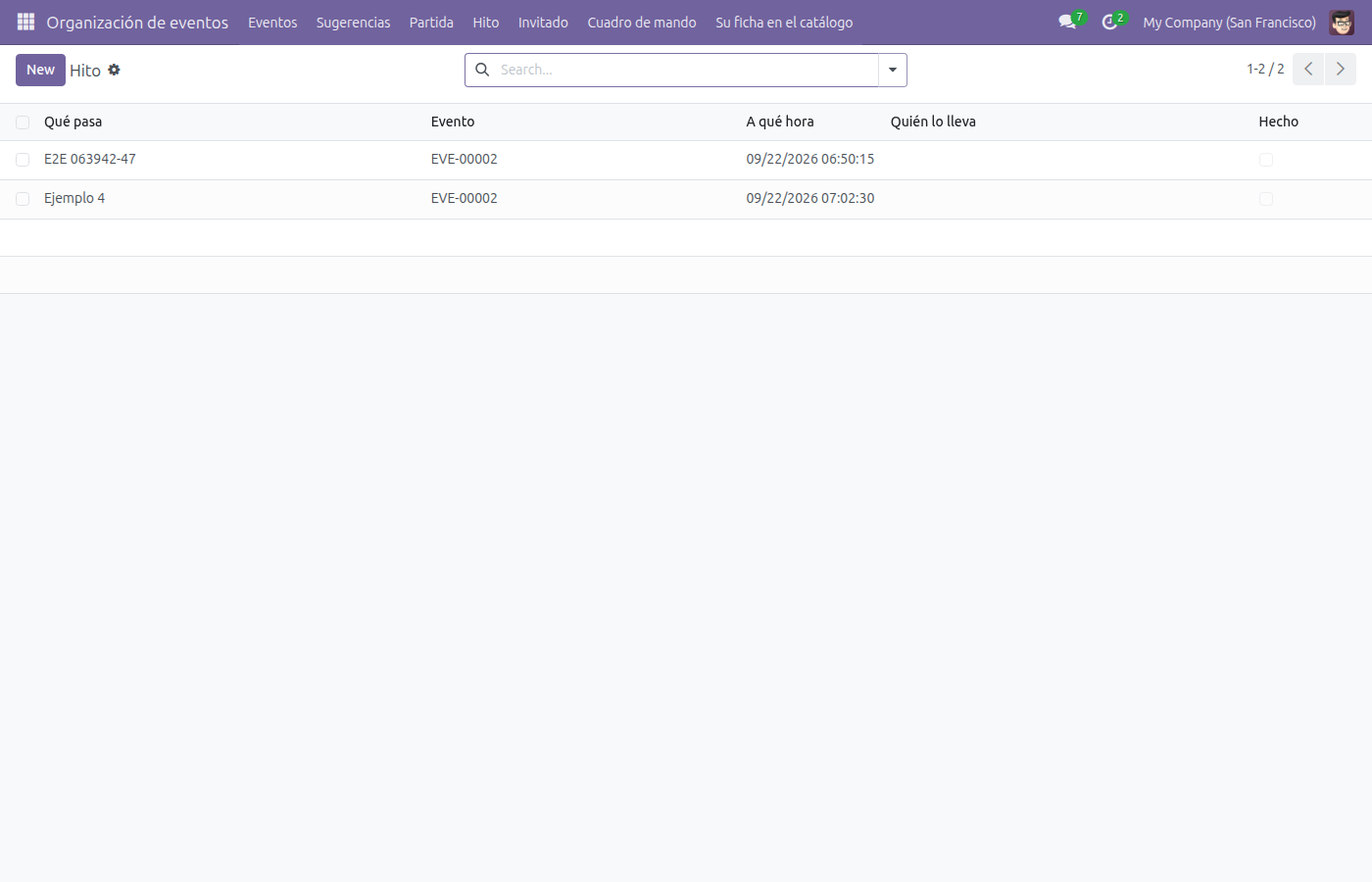1372x882 pixels.
Task: Open the Partida menu
Action: coord(431,22)
